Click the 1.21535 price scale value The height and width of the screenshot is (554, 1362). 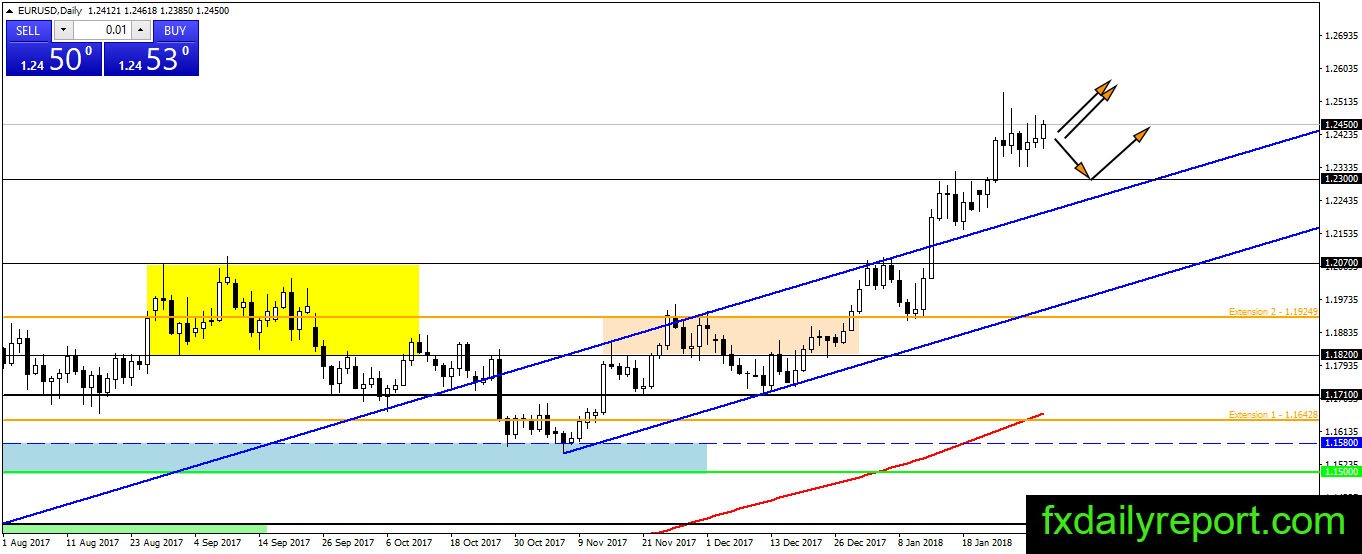[x=1341, y=233]
